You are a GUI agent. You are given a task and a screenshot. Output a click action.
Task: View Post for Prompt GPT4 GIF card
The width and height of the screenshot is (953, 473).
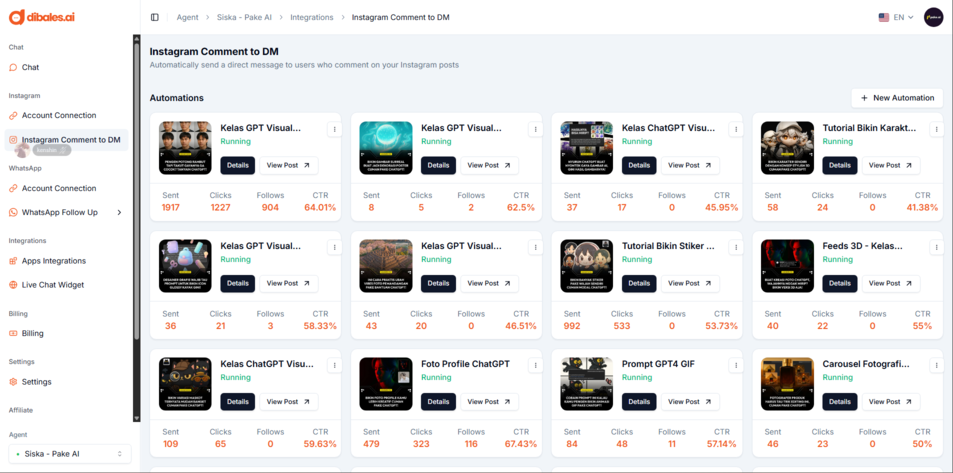click(690, 402)
